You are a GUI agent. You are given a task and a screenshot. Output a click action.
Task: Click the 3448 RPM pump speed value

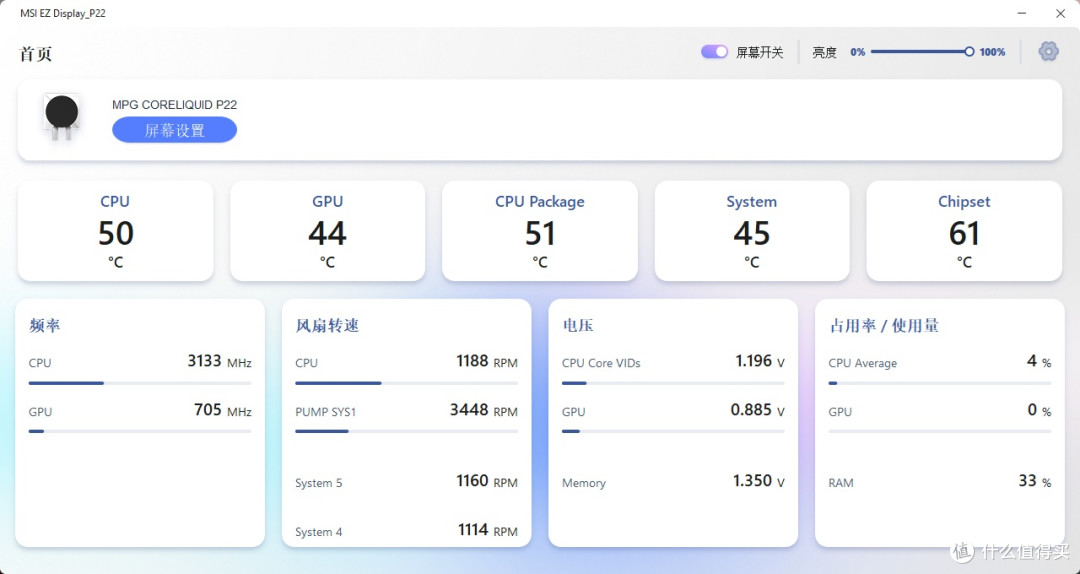[x=484, y=410]
